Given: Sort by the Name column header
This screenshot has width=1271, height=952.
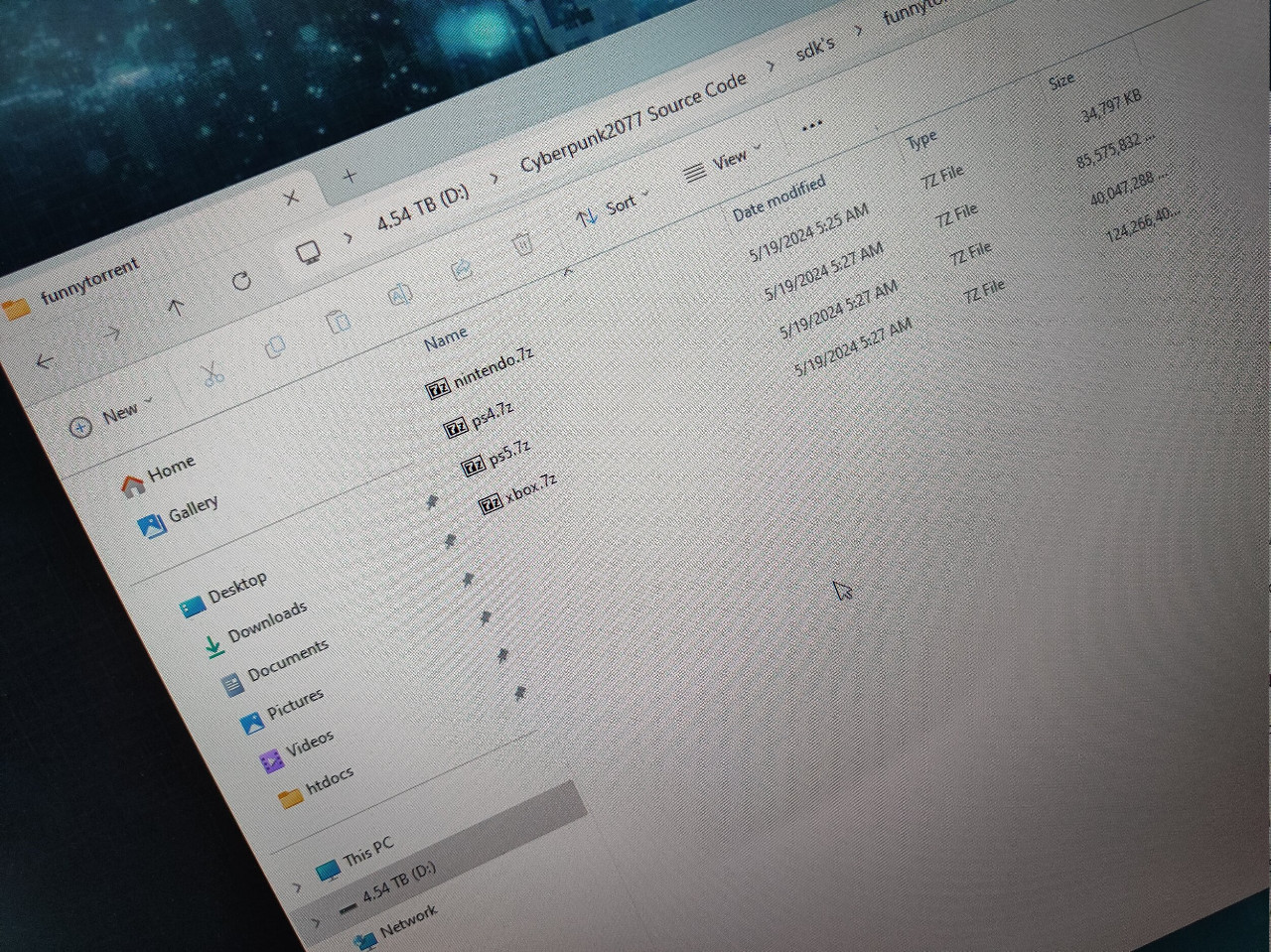Looking at the screenshot, I should coord(445,339).
